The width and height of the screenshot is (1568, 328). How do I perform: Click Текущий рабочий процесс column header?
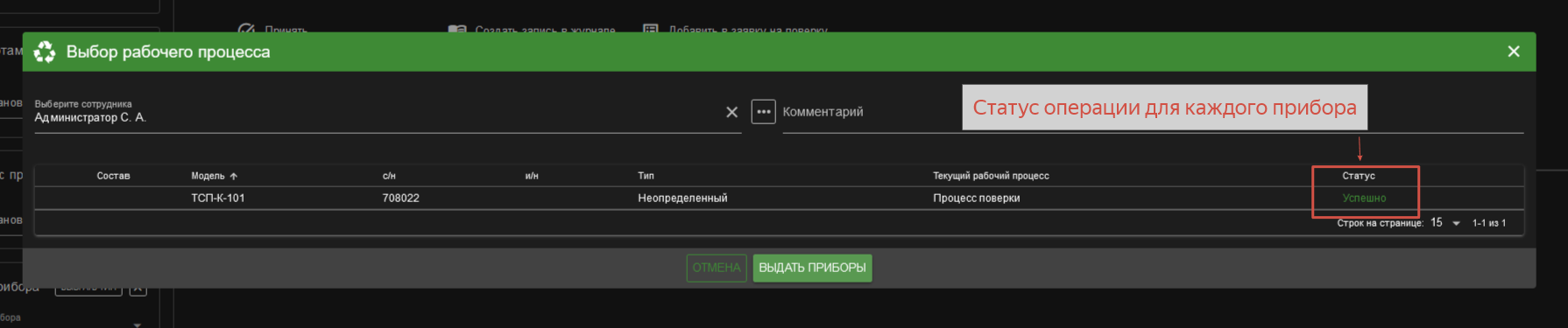tap(991, 176)
